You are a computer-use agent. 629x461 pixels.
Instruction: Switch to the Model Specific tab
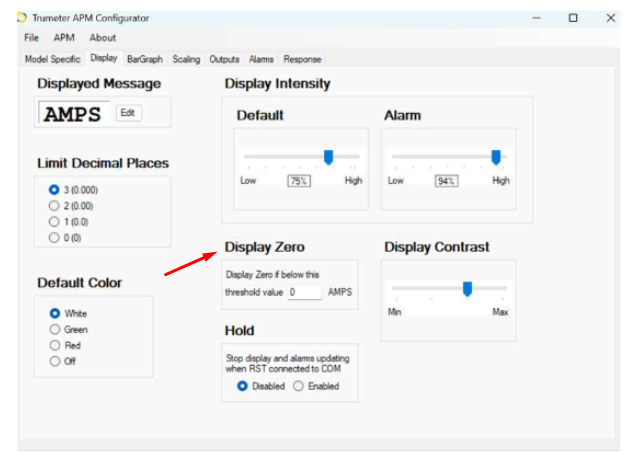click(53, 59)
